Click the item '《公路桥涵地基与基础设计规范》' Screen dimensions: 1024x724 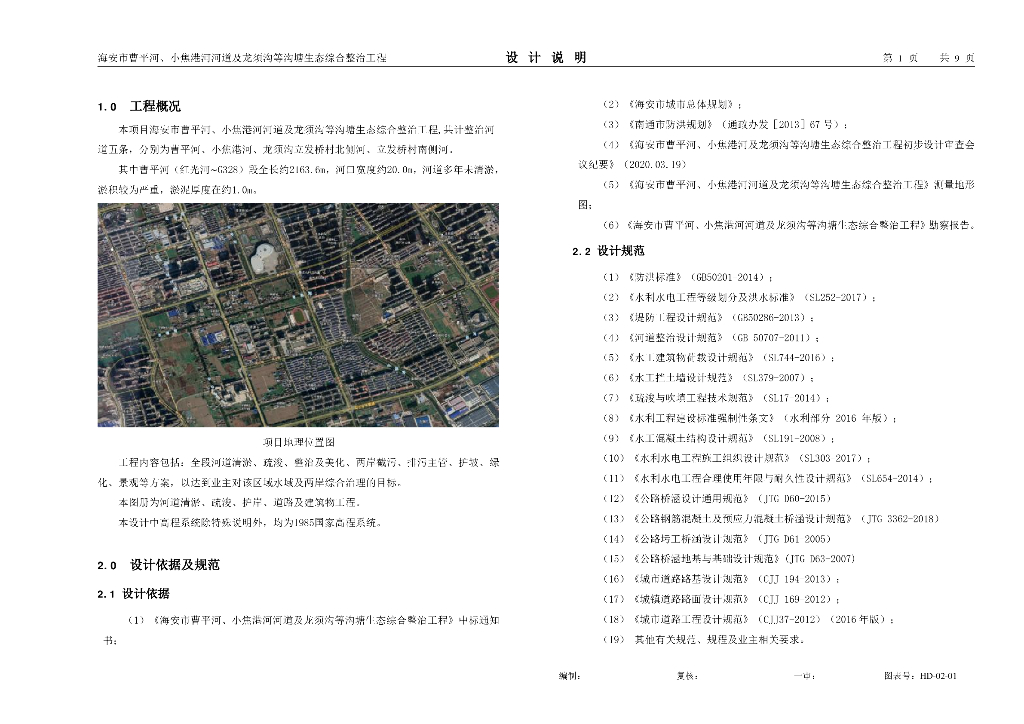tap(708, 559)
